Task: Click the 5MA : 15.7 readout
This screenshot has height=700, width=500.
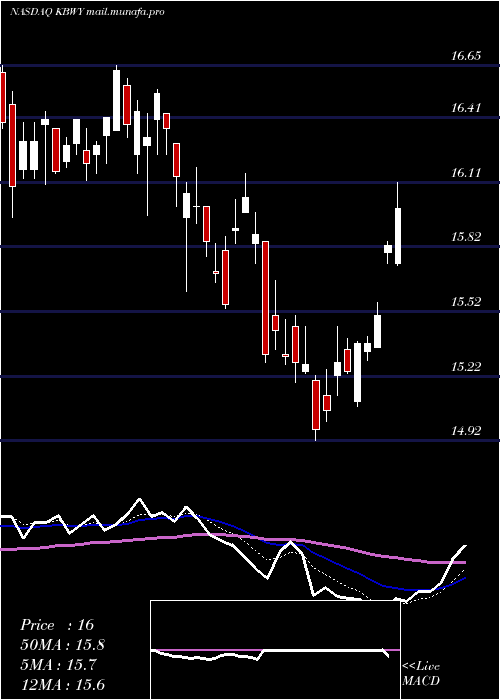Action: (x=58, y=665)
